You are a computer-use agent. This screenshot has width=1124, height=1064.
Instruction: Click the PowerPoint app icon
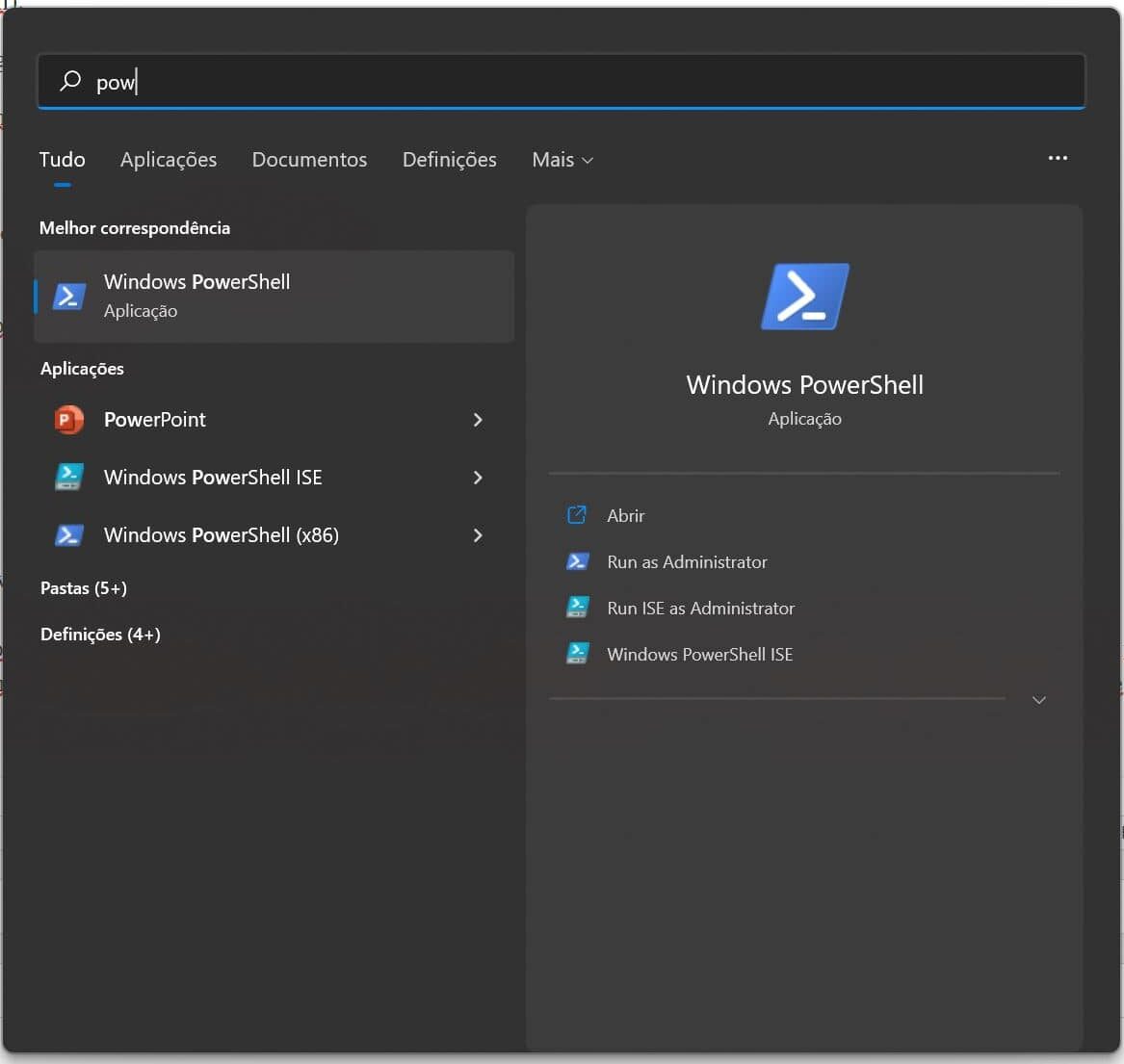68,420
